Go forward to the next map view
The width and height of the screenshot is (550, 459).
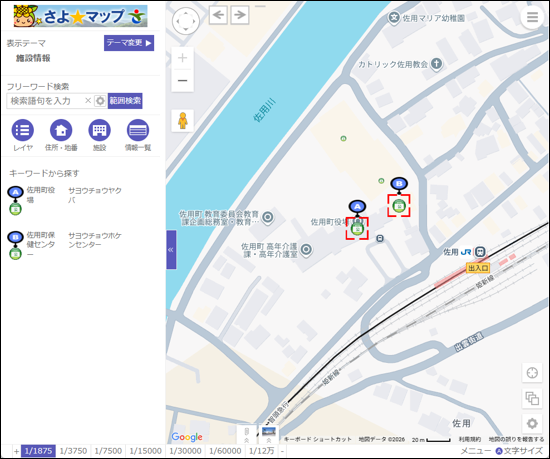pos(240,15)
